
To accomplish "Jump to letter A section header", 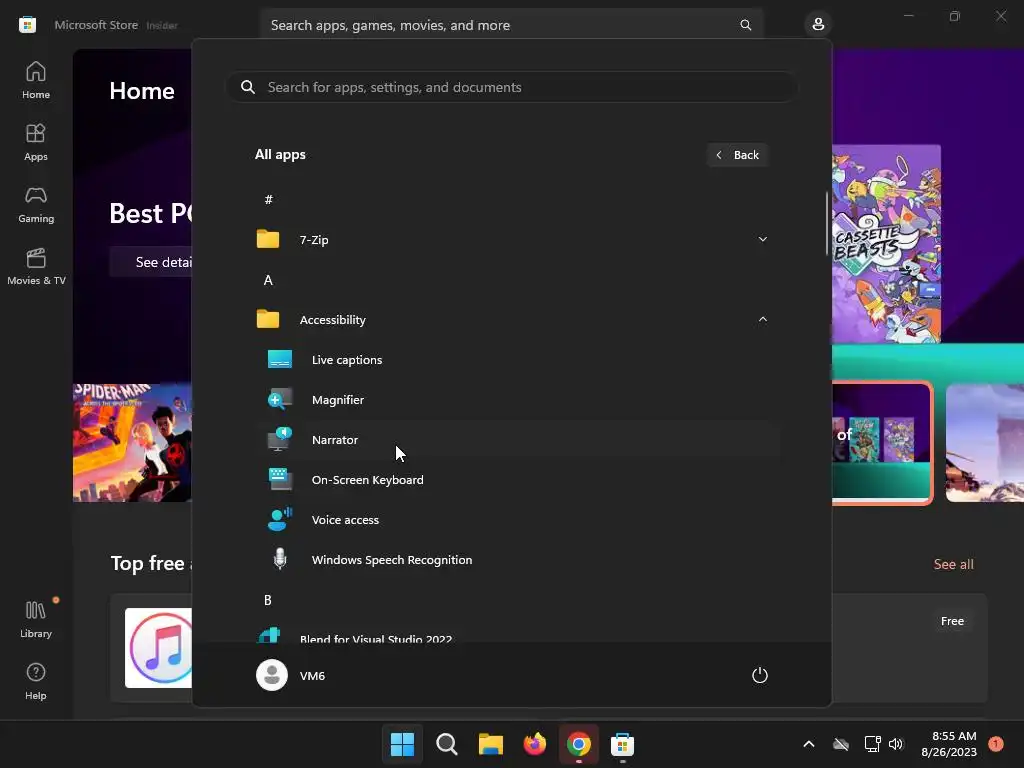I will tap(268, 280).
